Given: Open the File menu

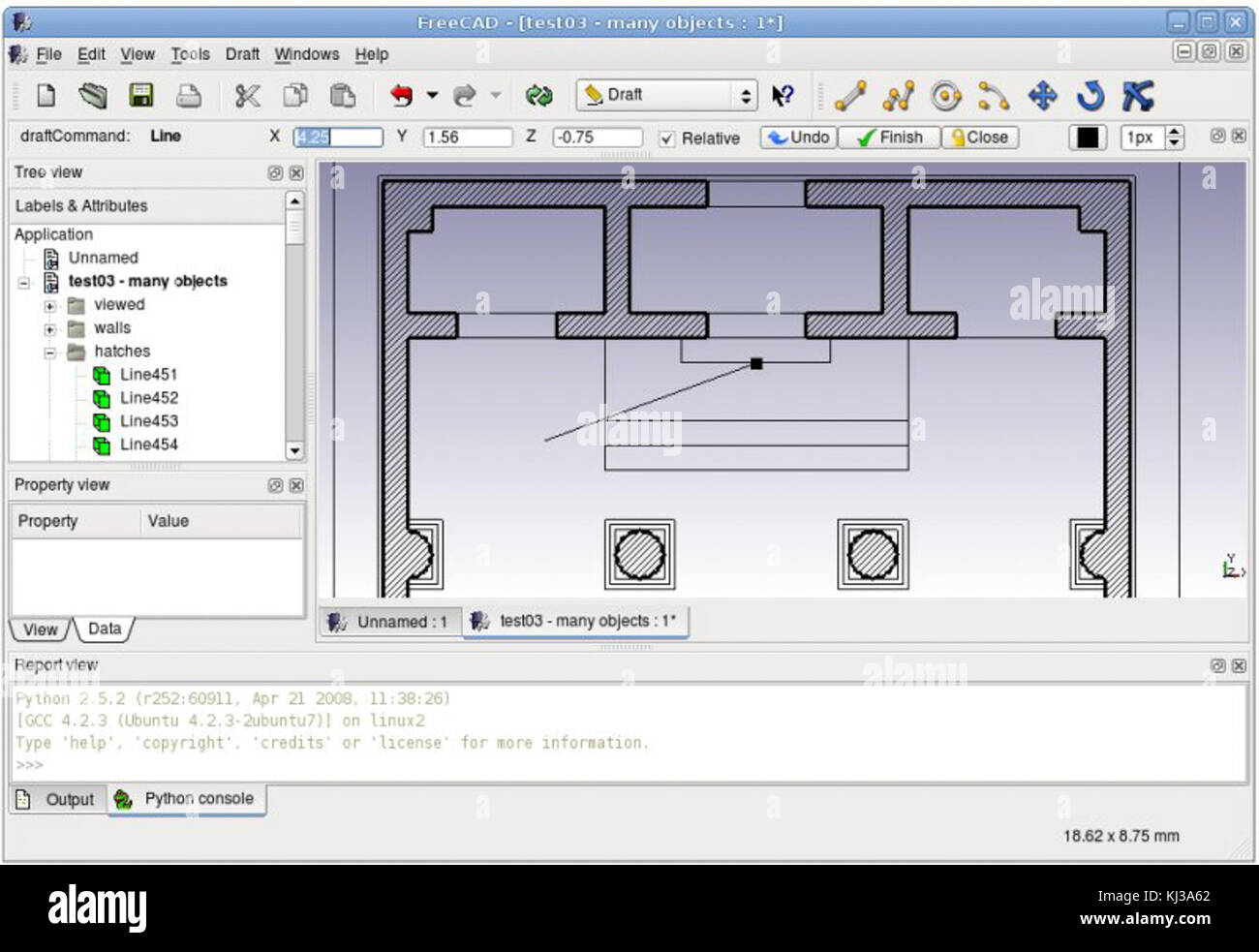Looking at the screenshot, I should (x=48, y=54).
